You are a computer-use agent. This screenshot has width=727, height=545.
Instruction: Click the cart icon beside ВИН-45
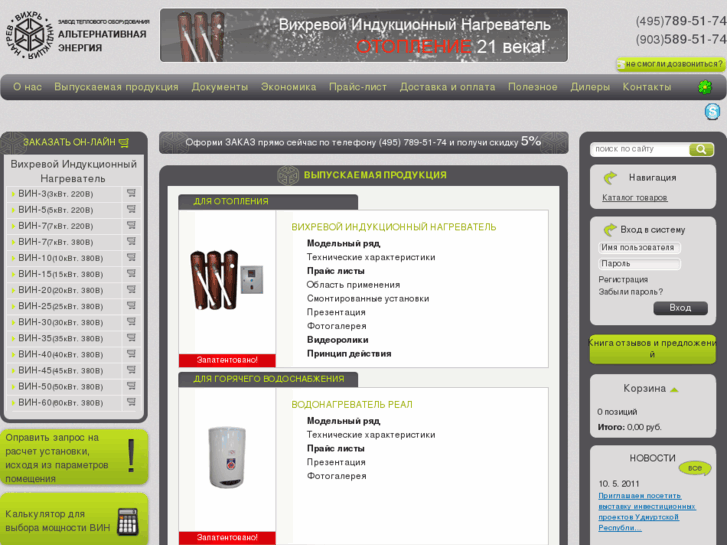[131, 370]
